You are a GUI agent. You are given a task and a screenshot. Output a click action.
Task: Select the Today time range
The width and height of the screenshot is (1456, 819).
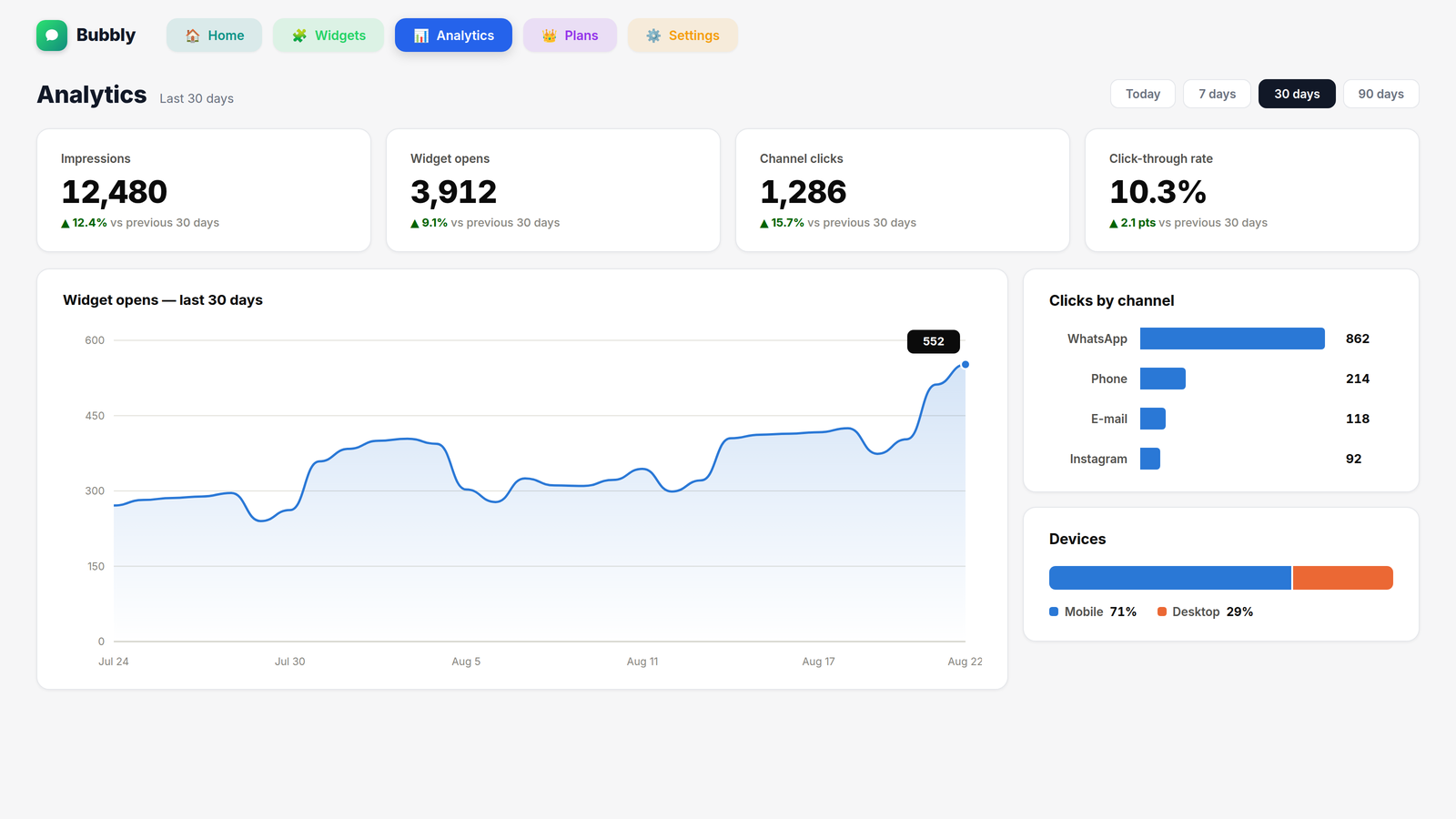pos(1143,94)
